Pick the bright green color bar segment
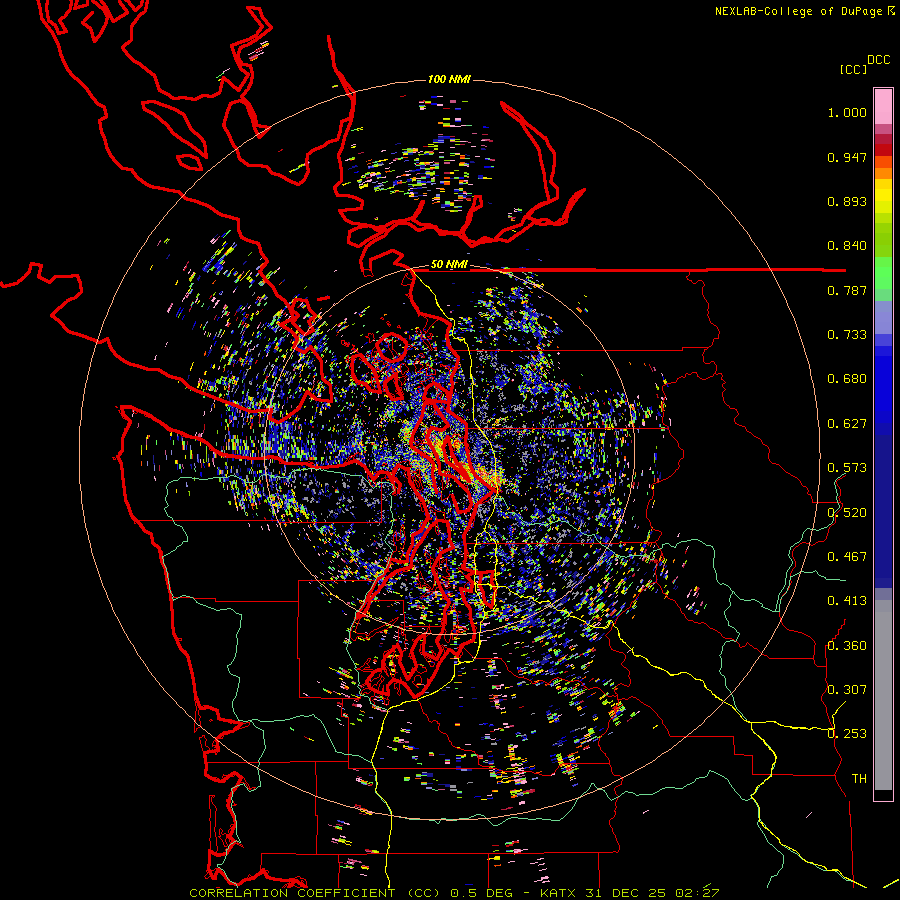The width and height of the screenshot is (900, 900). tap(883, 273)
